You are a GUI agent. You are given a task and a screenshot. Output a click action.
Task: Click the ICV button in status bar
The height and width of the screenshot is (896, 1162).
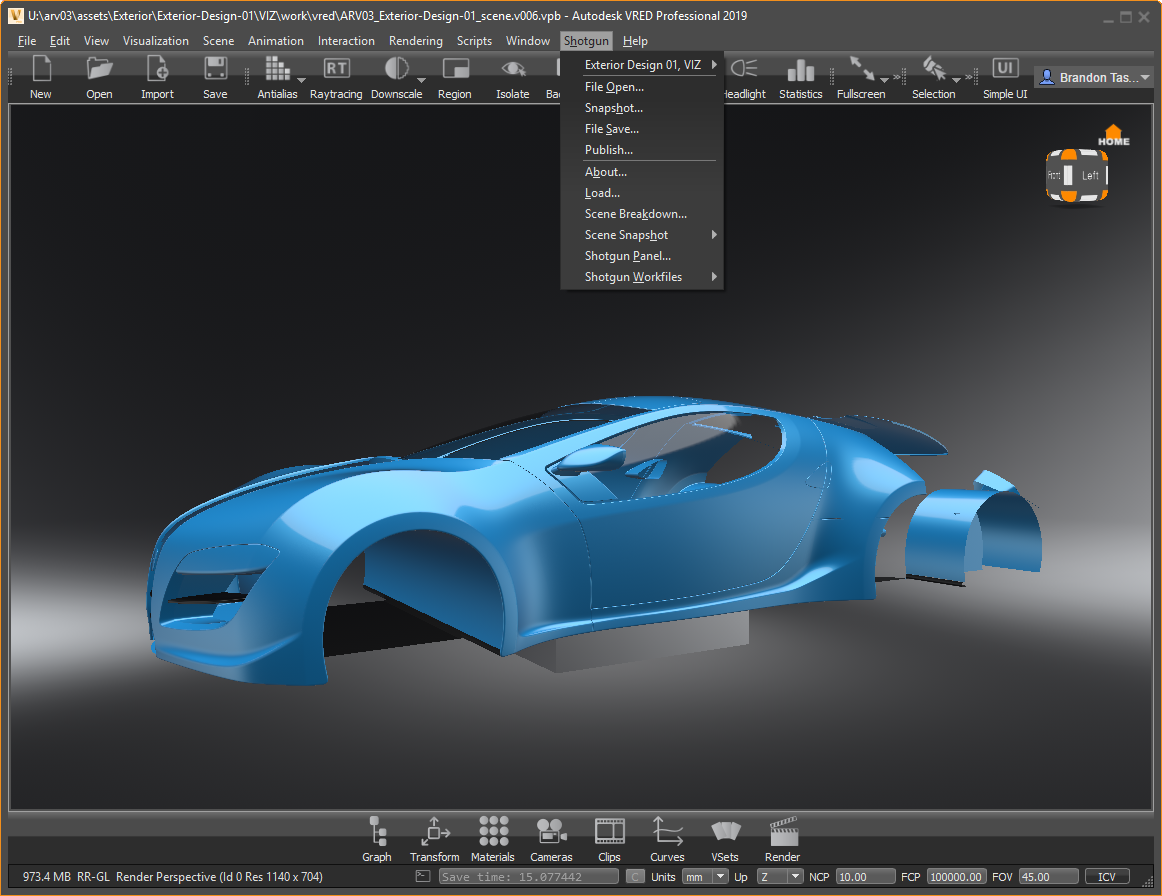click(x=1107, y=877)
